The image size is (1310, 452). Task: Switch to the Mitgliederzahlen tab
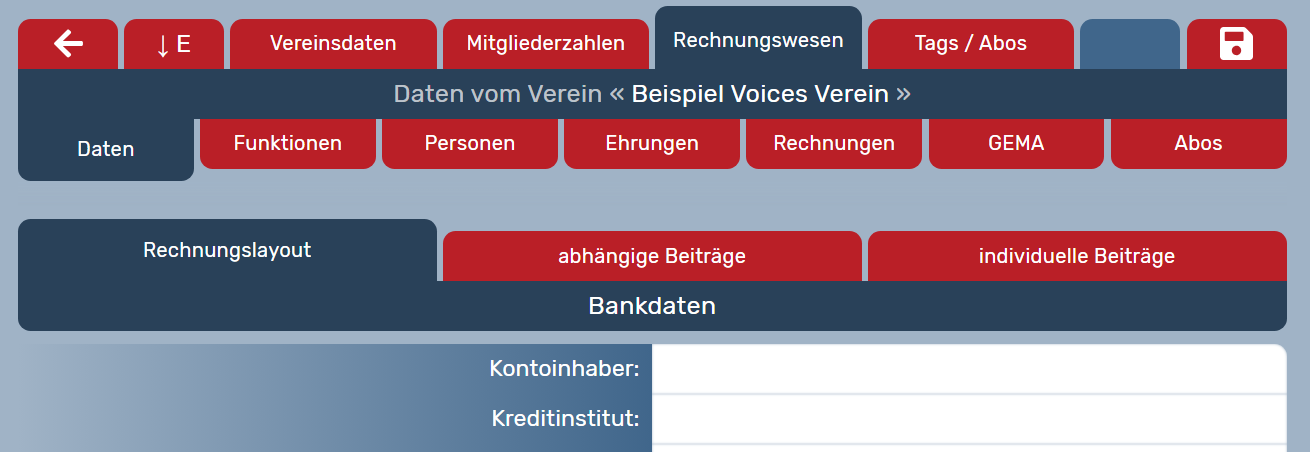pyautogui.click(x=546, y=44)
